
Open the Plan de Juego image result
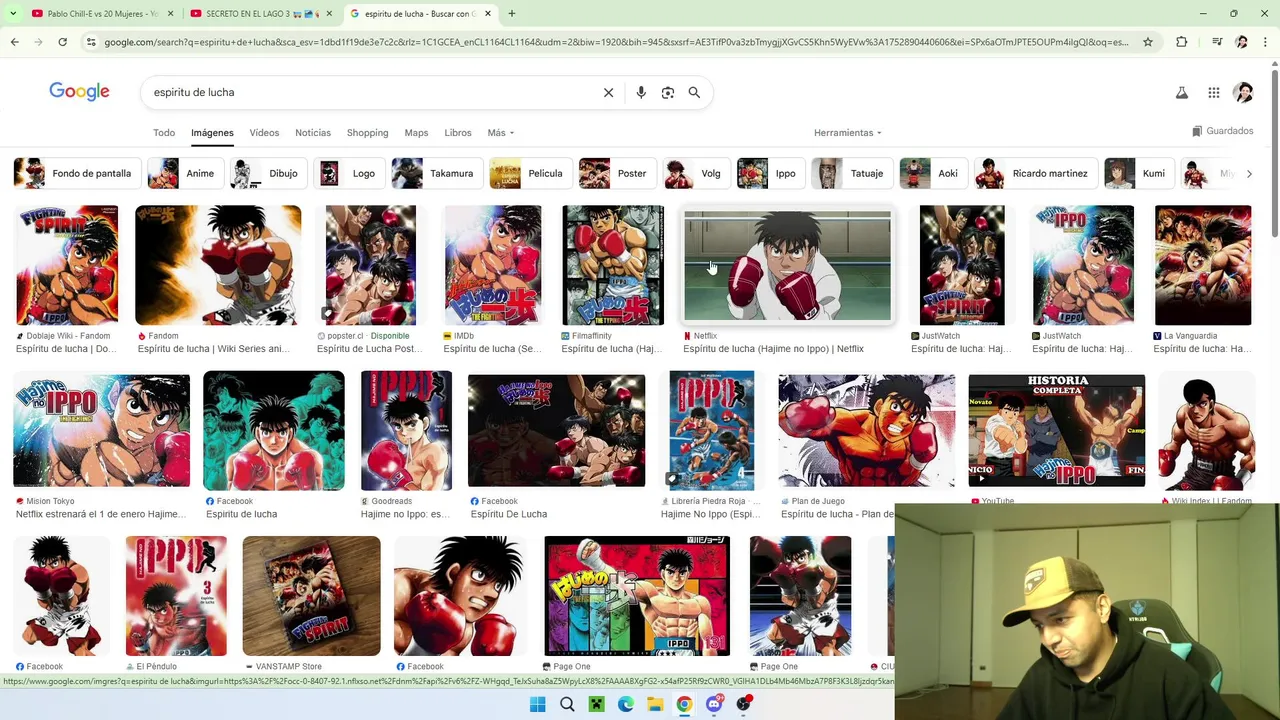click(x=866, y=431)
